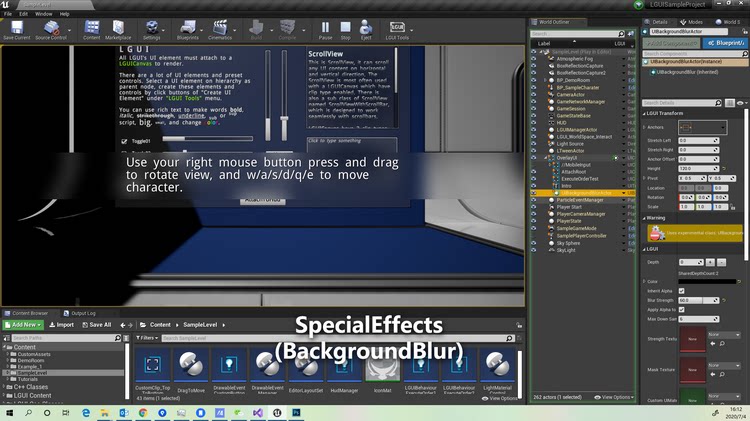
Task: Collapse the OverlayUI tree row
Action: tap(545, 158)
